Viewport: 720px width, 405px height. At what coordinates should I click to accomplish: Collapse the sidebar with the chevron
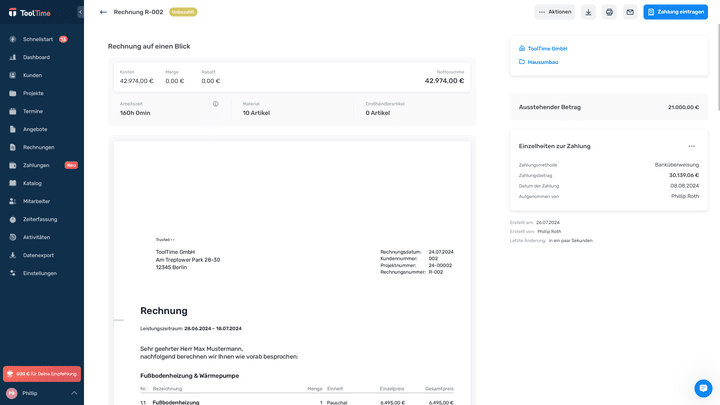tap(81, 12)
